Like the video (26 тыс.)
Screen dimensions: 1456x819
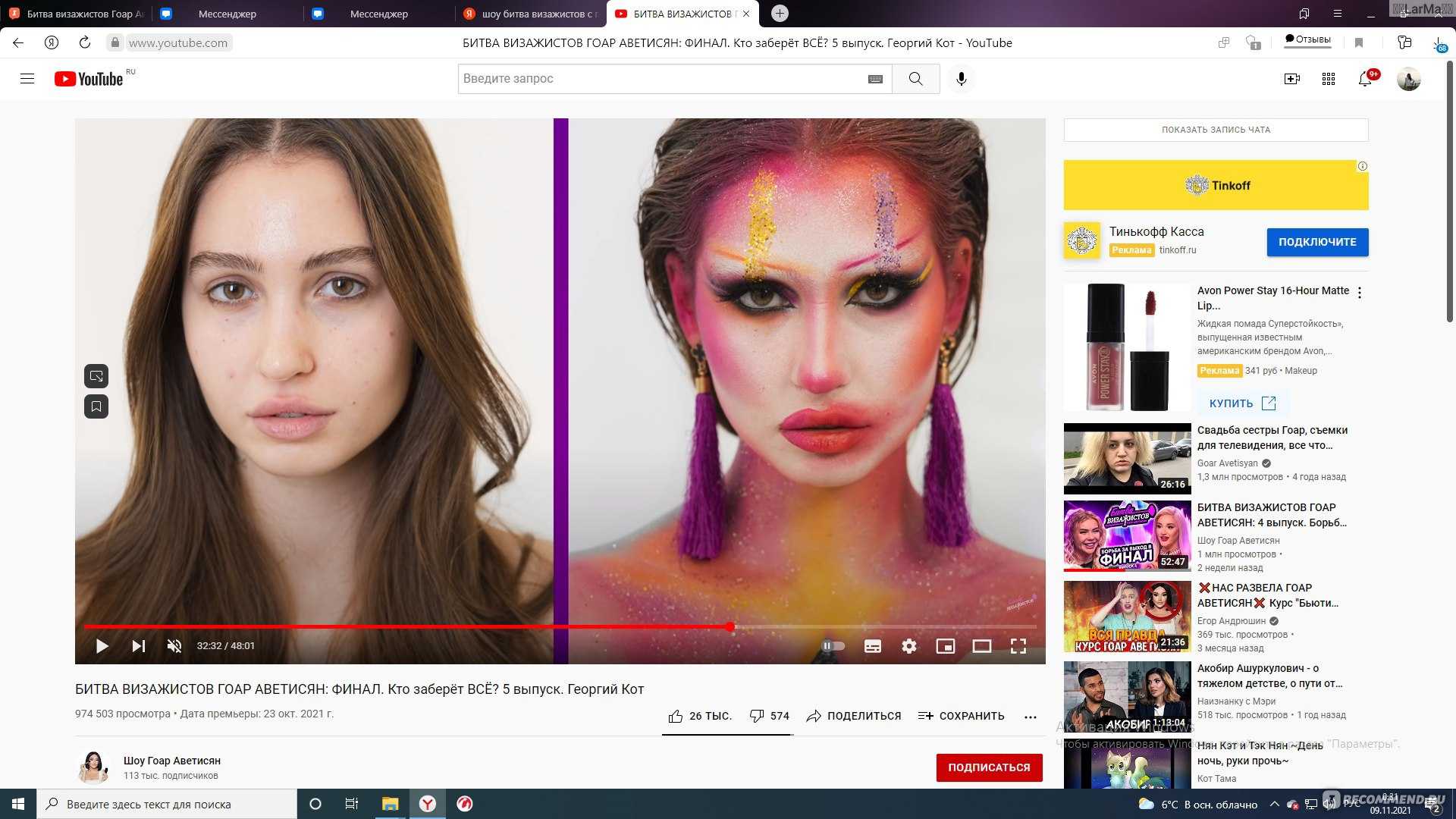(699, 716)
